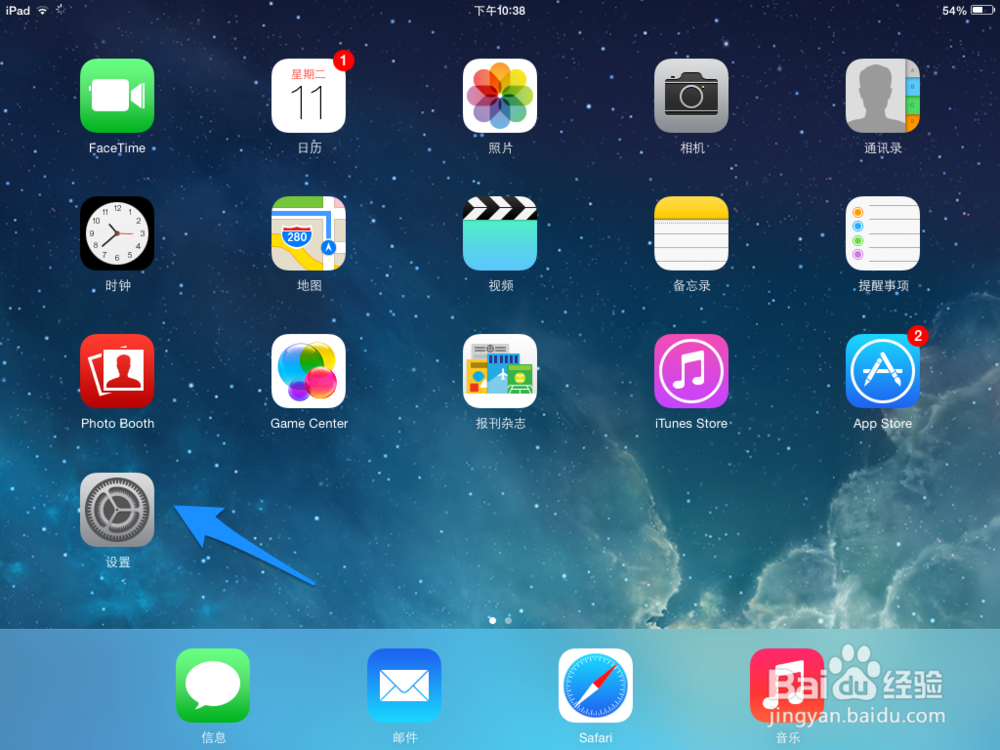This screenshot has width=1000, height=750.
Task: Open the Maps app (地图)
Action: [x=309, y=233]
